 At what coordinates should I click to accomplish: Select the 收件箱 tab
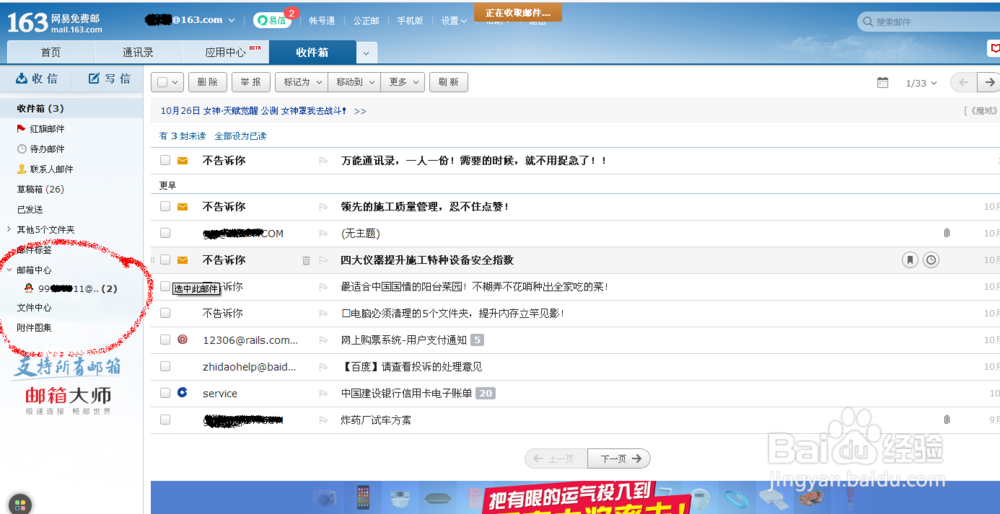(312, 52)
